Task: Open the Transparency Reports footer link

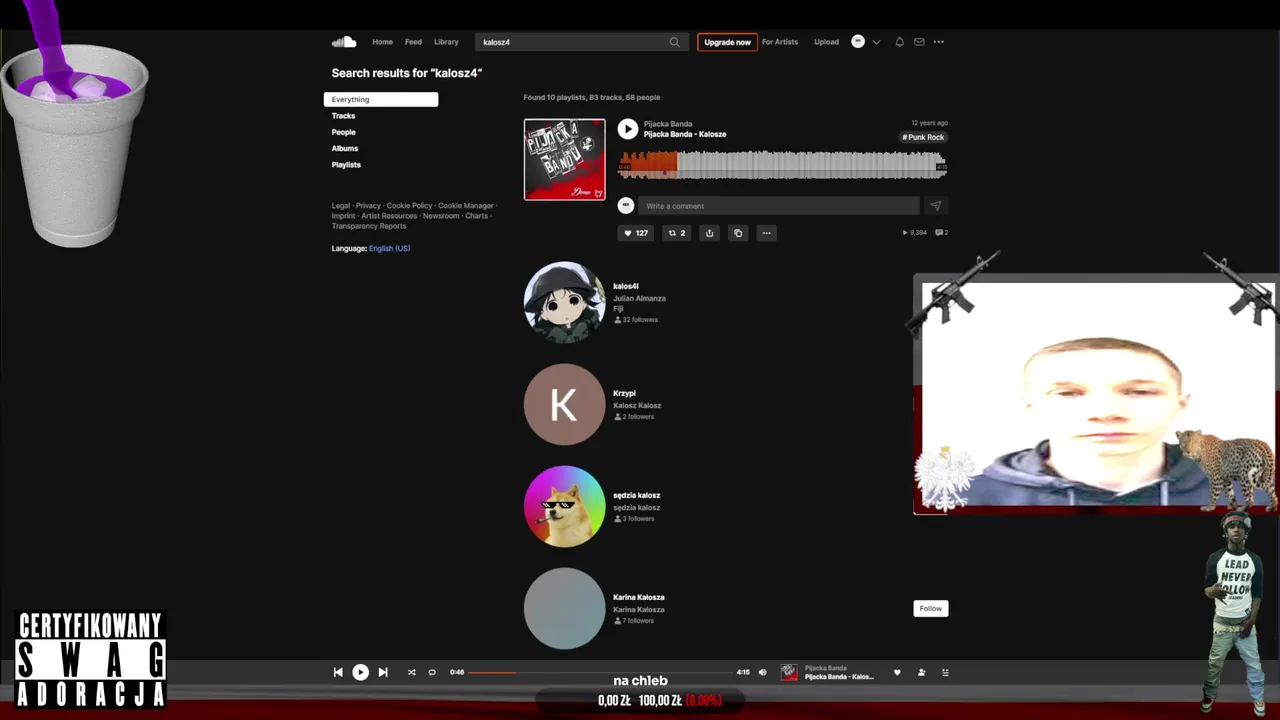Action: pos(369,226)
